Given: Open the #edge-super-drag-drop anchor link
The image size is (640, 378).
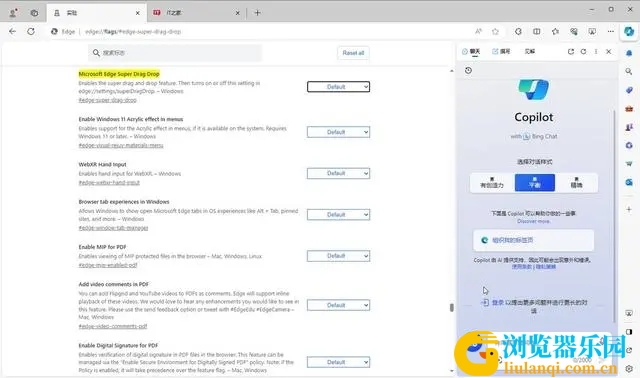Looking at the screenshot, I should pyautogui.click(x=107, y=100).
